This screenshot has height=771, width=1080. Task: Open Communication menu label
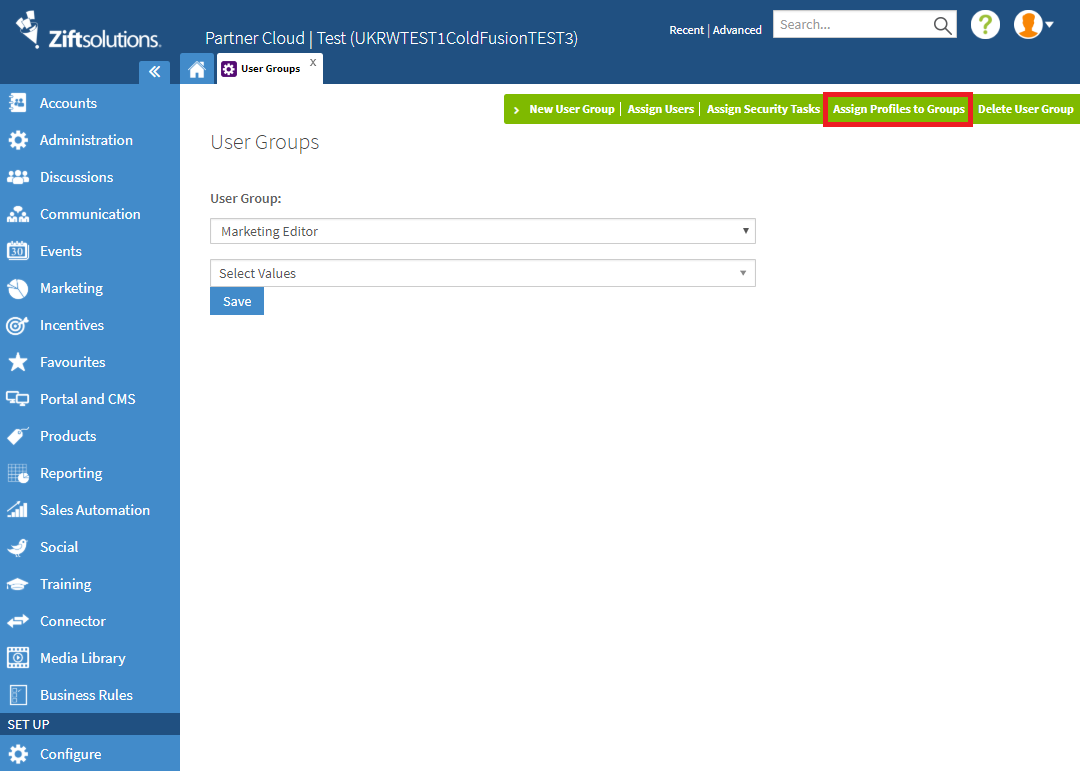(x=90, y=214)
